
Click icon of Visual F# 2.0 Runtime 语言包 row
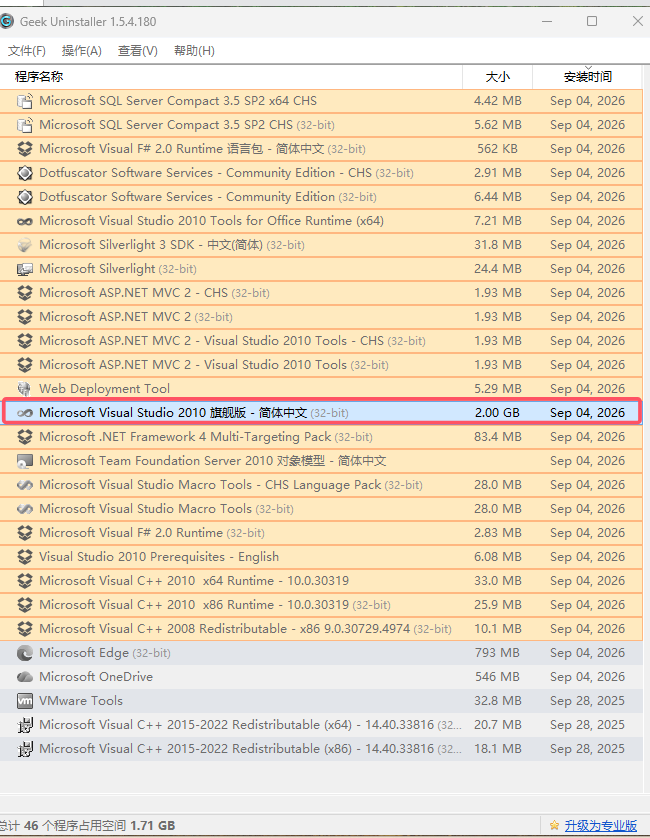[x=25, y=149]
